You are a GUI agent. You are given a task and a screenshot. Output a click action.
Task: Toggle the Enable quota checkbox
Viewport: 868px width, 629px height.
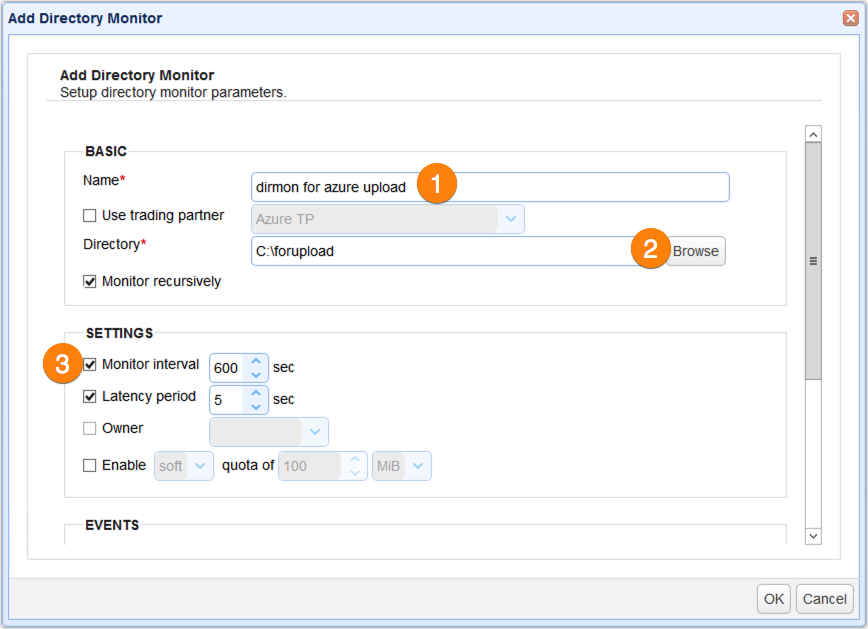88,465
